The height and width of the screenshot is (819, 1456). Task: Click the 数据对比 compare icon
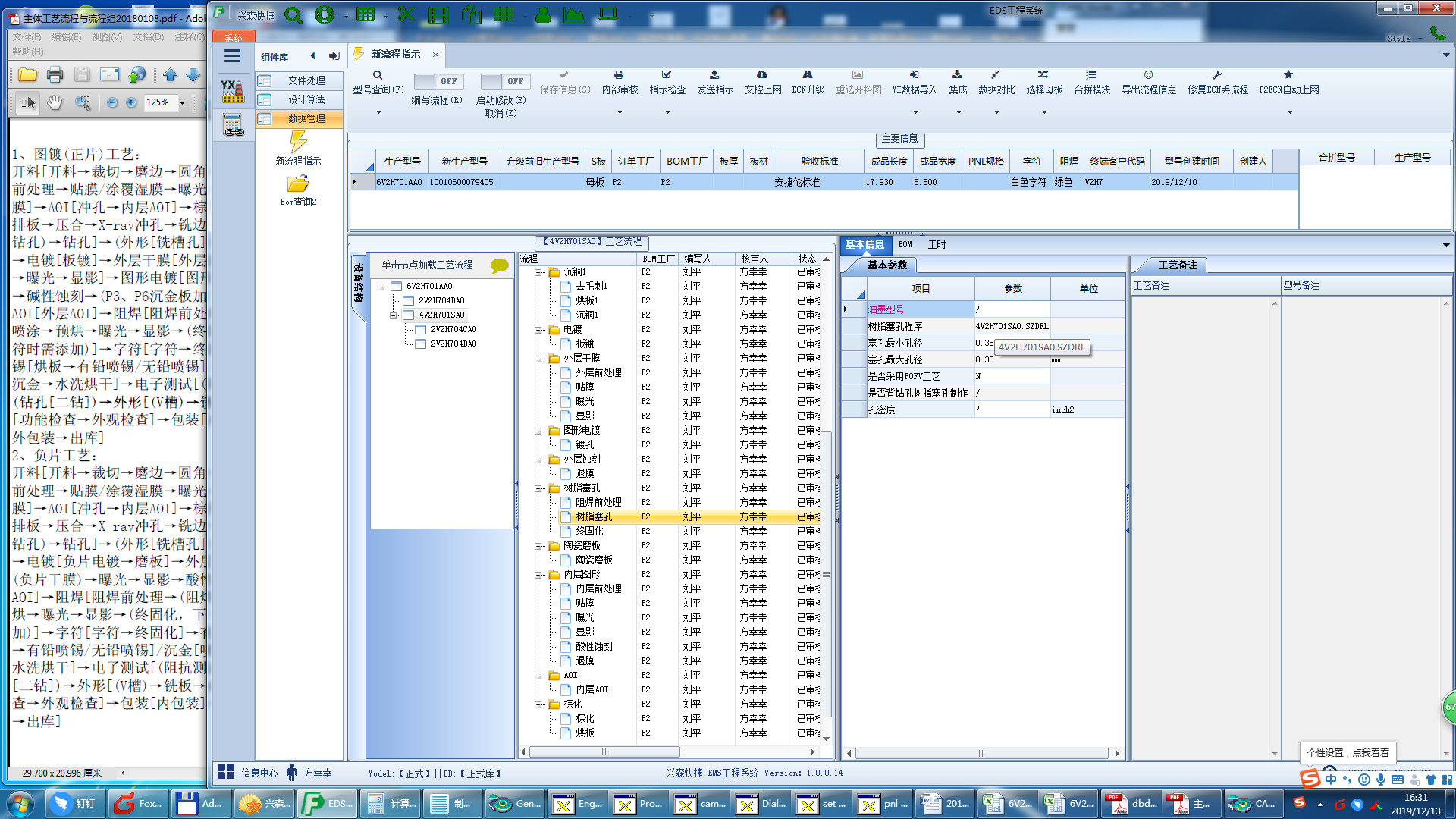point(995,75)
